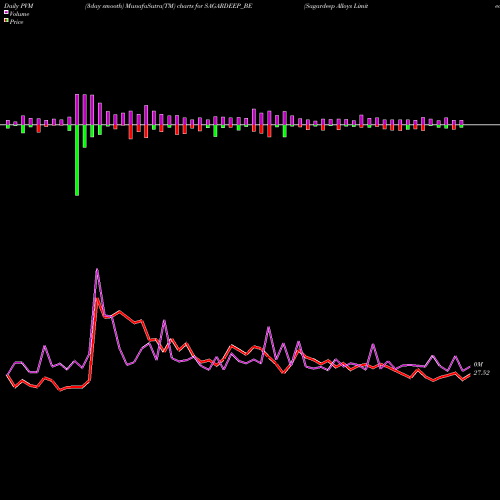Click the Daily PVM title text

tap(19, 6)
